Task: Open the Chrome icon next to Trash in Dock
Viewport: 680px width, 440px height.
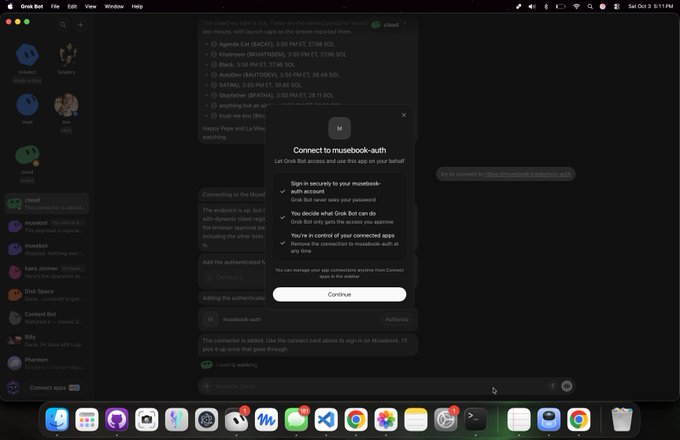Action: click(x=579, y=420)
